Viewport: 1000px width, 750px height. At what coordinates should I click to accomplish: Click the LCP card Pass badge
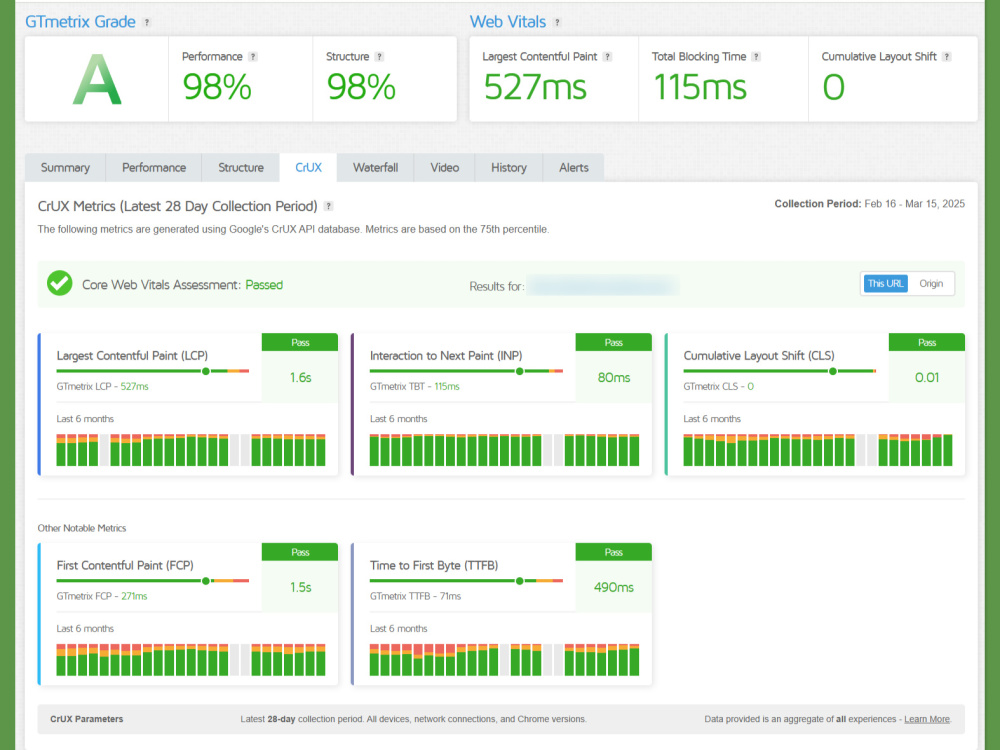[x=300, y=342]
